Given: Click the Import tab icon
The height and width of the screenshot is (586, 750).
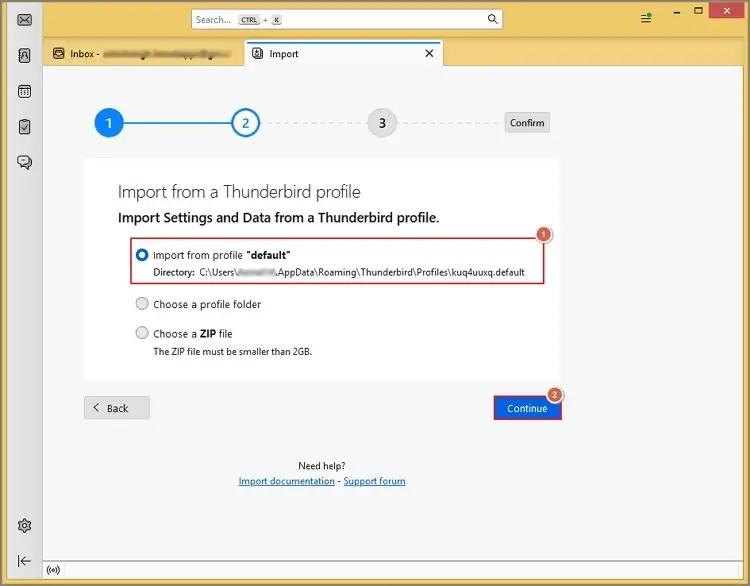Looking at the screenshot, I should point(257,53).
